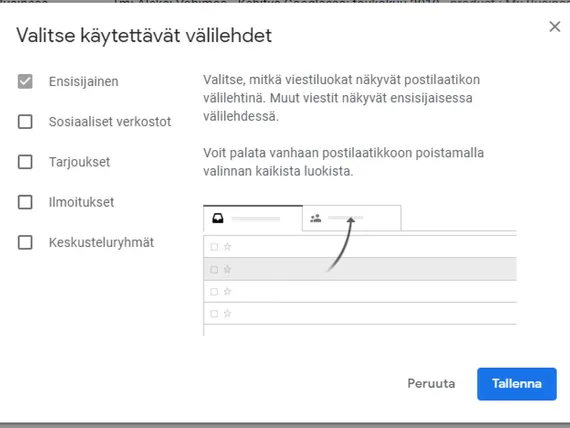Image resolution: width=570 pixels, height=428 pixels.
Task: Uncheck the Ensisijainen checkbox
Action: pos(25,81)
